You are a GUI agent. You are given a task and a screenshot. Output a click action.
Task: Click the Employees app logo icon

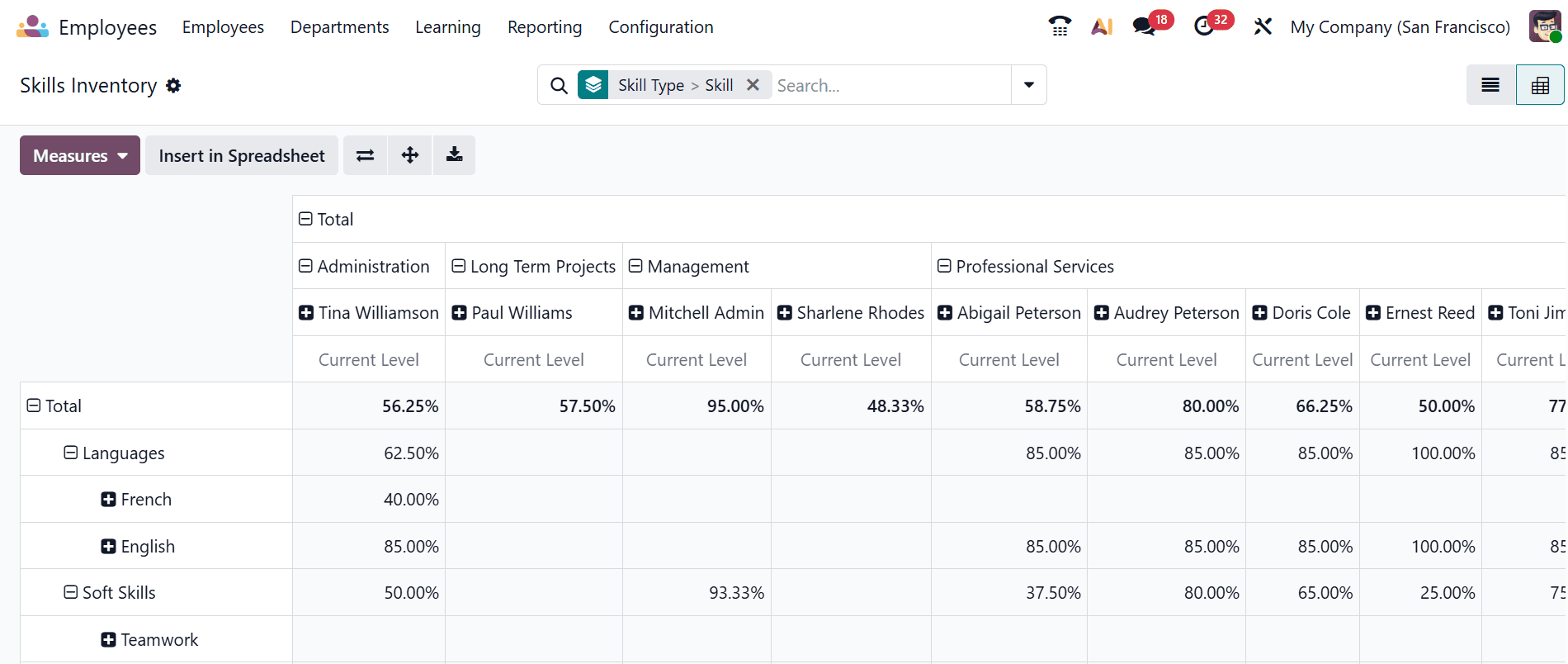[32, 27]
